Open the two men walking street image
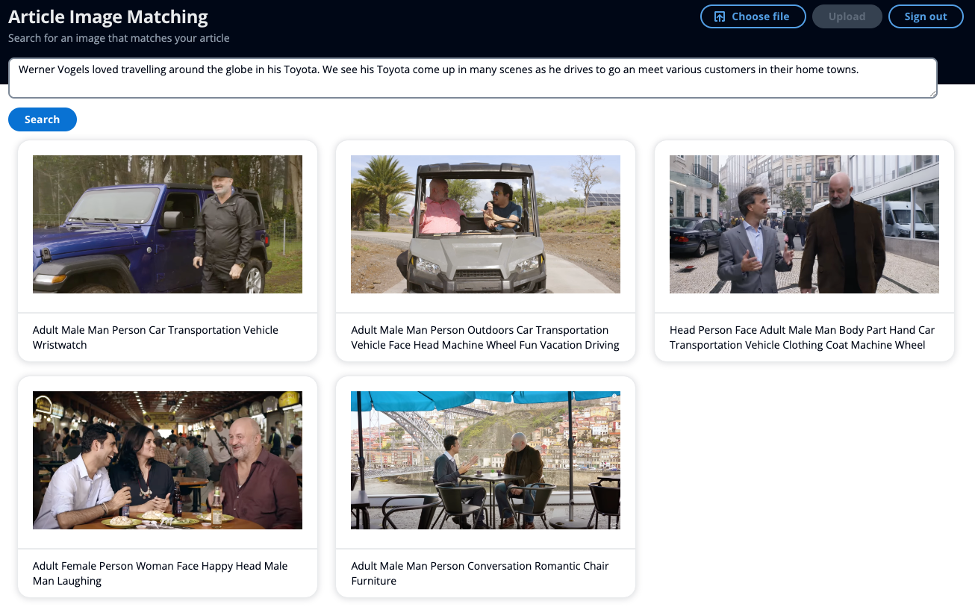This screenshot has width=977, height=610. tap(804, 224)
